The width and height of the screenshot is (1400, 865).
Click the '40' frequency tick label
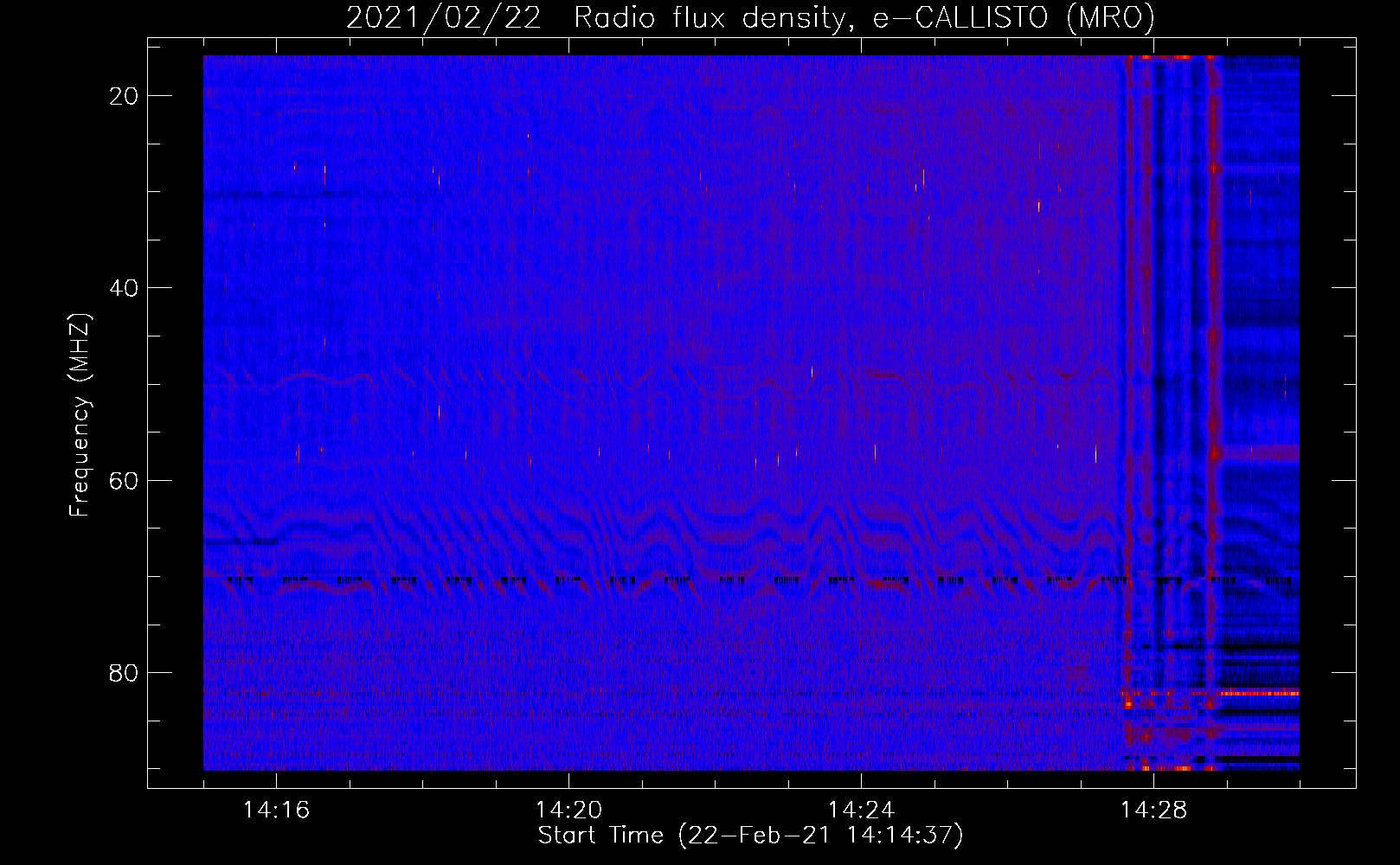click(125, 287)
